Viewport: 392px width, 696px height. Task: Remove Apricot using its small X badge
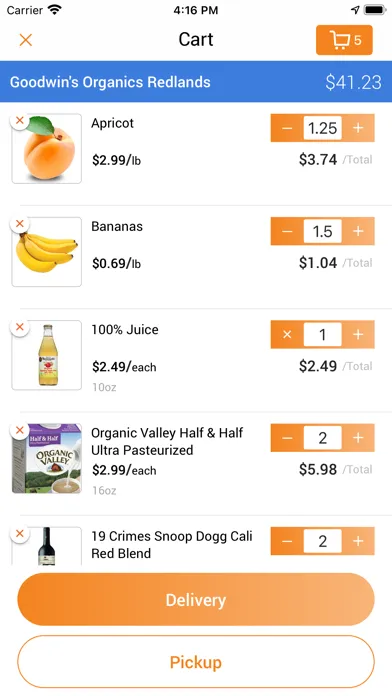(20, 120)
